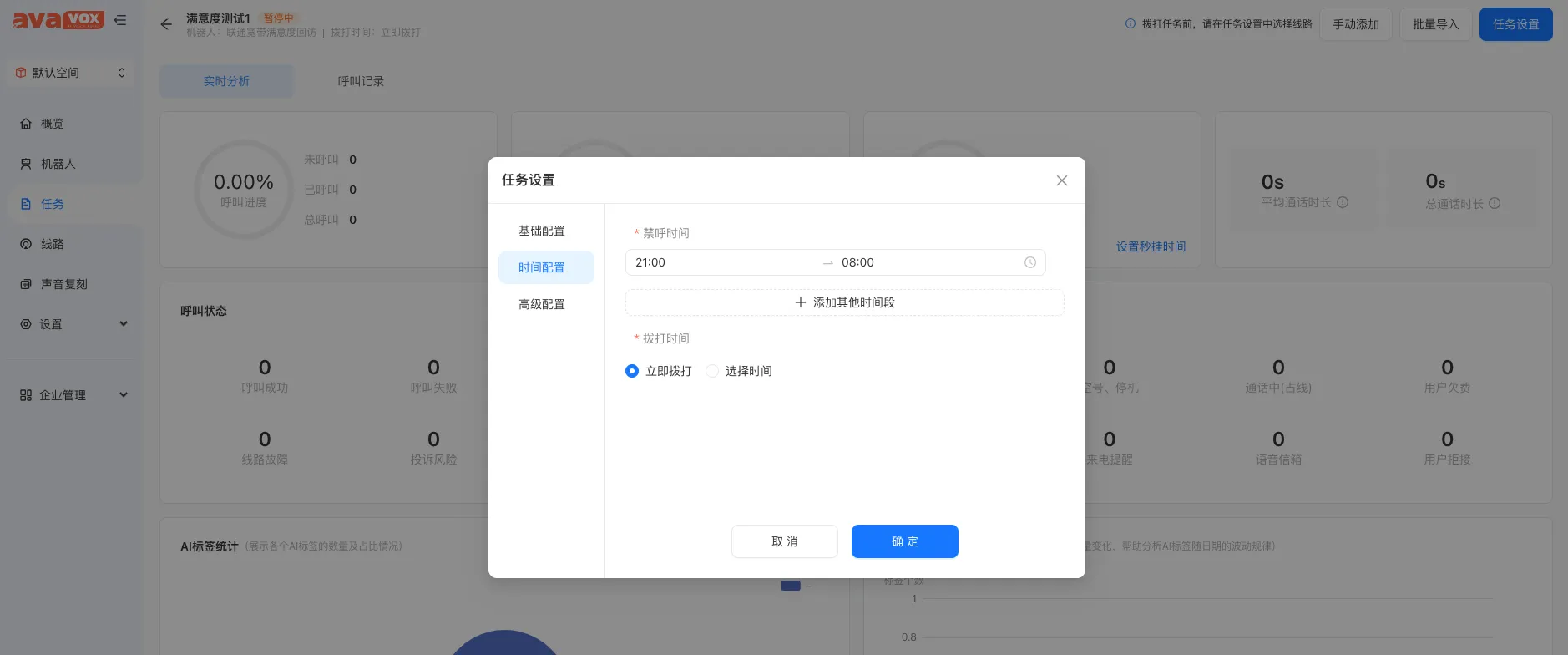Click the info icon next to 平均通话时长
1568x655 pixels.
click(x=1343, y=202)
